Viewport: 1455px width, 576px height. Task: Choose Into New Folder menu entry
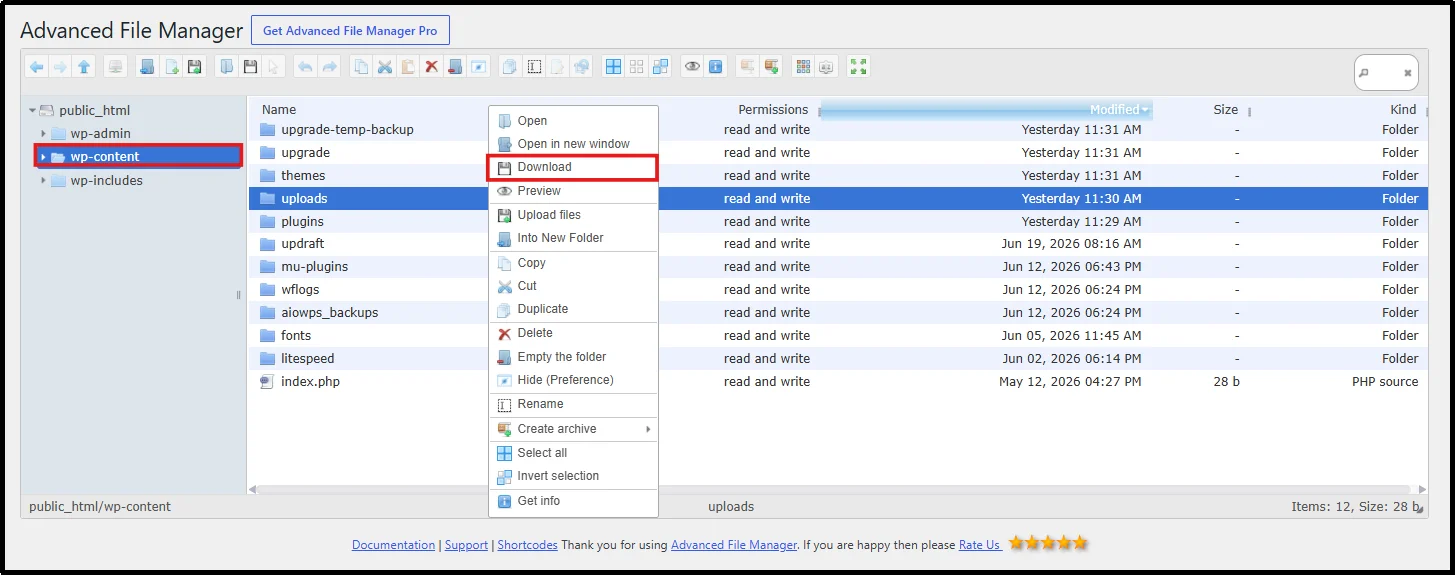pyautogui.click(x=573, y=238)
